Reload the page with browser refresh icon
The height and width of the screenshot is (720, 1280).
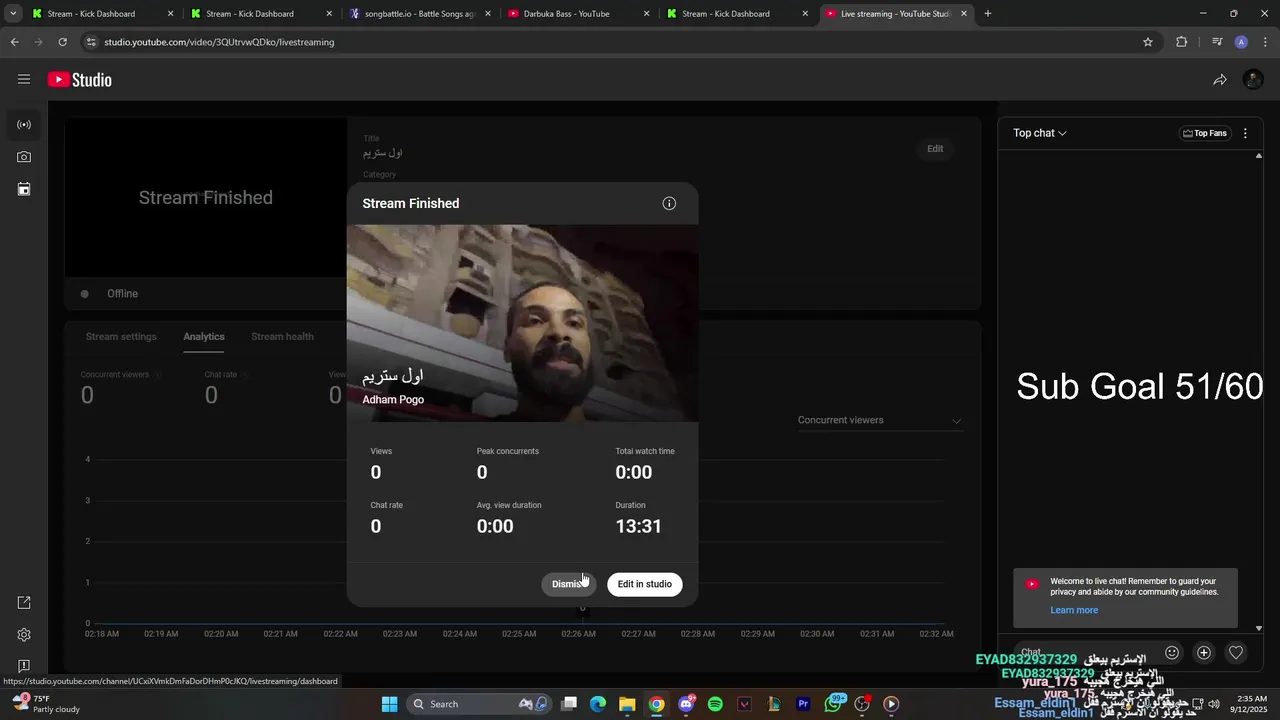62,42
